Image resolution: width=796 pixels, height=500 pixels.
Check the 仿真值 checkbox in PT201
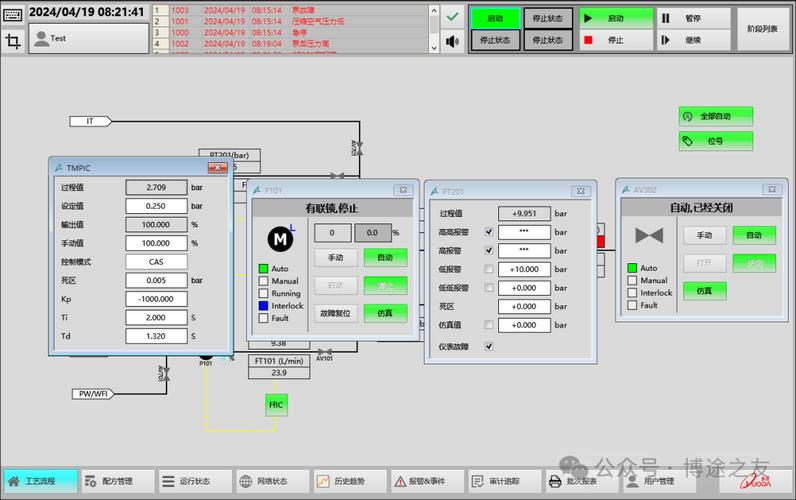(x=489, y=325)
